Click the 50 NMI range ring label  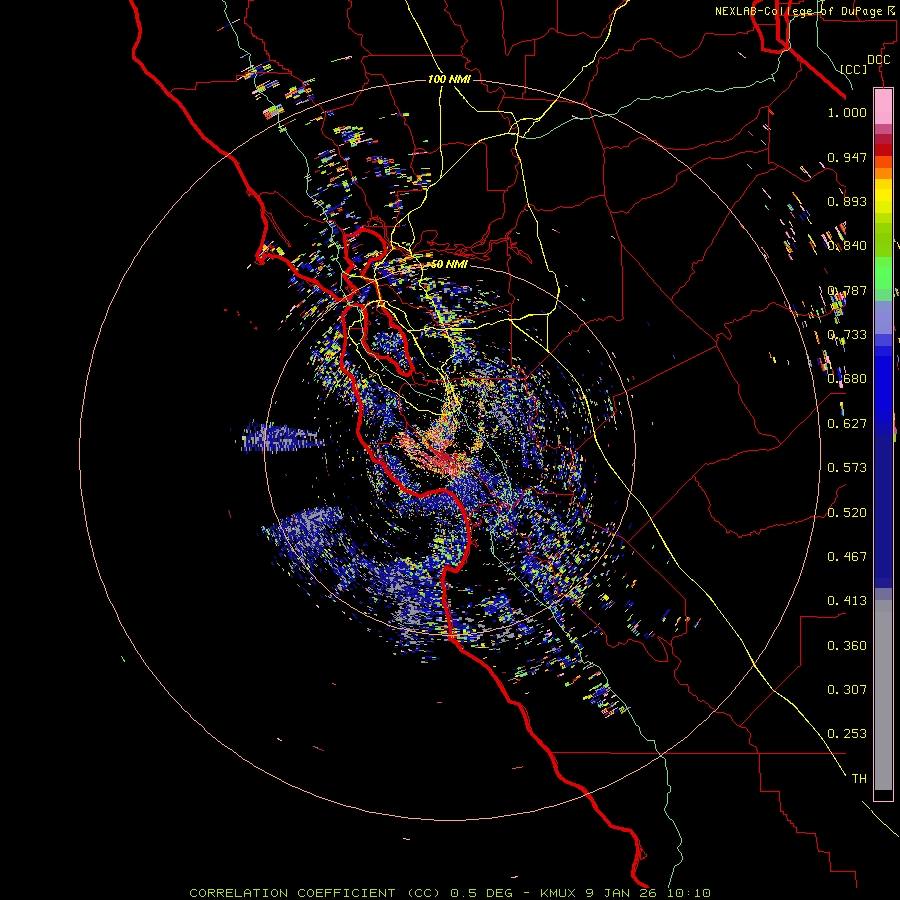click(448, 264)
